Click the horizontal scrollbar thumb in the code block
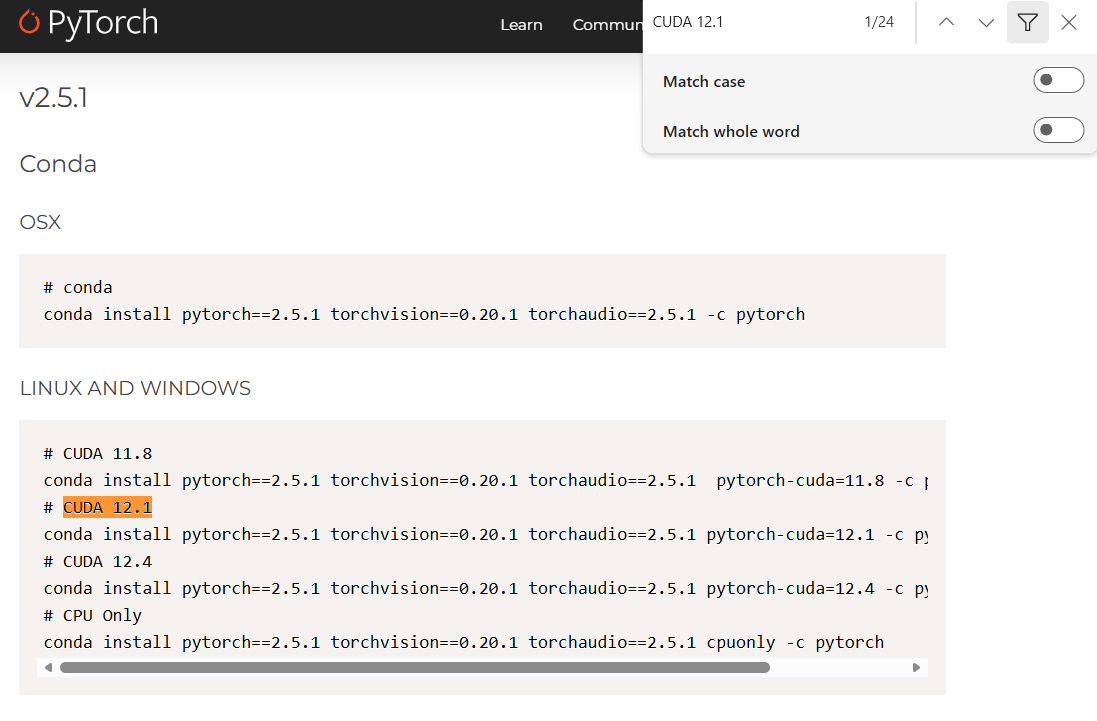 click(415, 667)
